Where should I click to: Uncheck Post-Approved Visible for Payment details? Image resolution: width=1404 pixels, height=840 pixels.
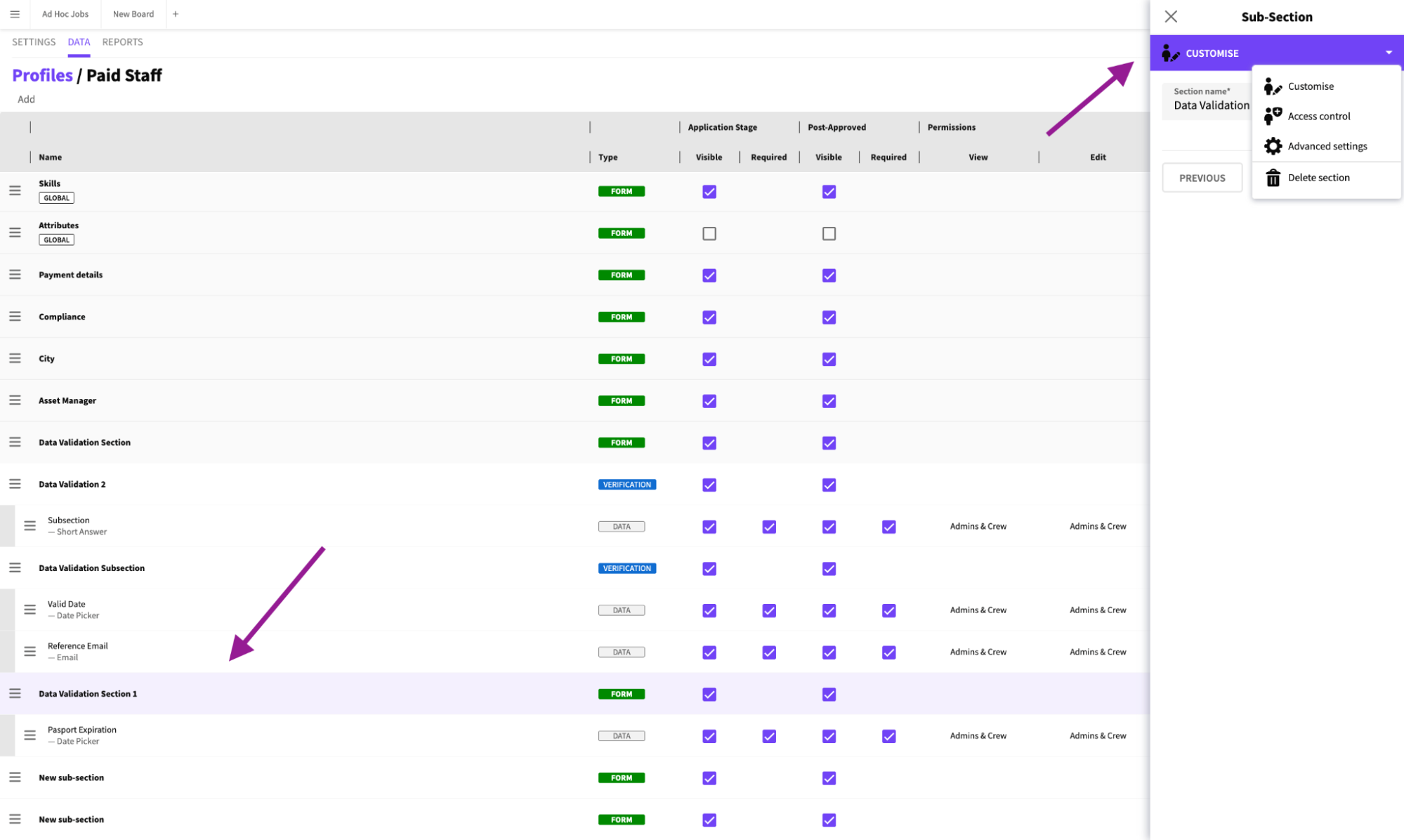[829, 275]
